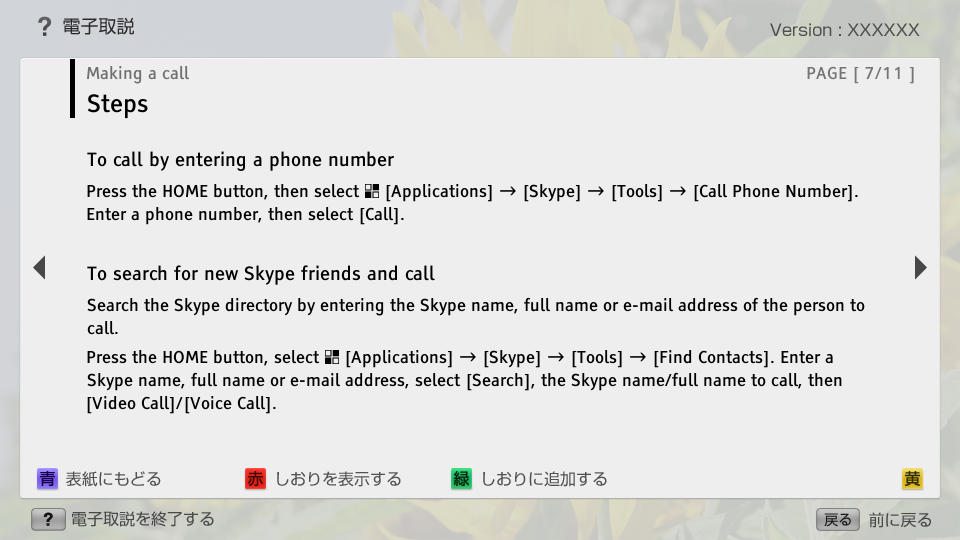This screenshot has height=540, width=960.
Task: Click the ? key icon in bottom bar
Action: [48, 519]
